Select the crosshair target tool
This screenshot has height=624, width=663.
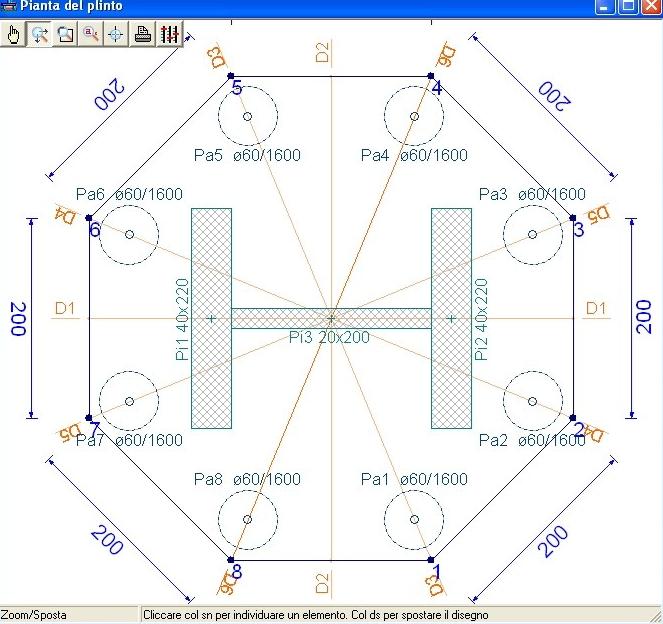point(116,34)
